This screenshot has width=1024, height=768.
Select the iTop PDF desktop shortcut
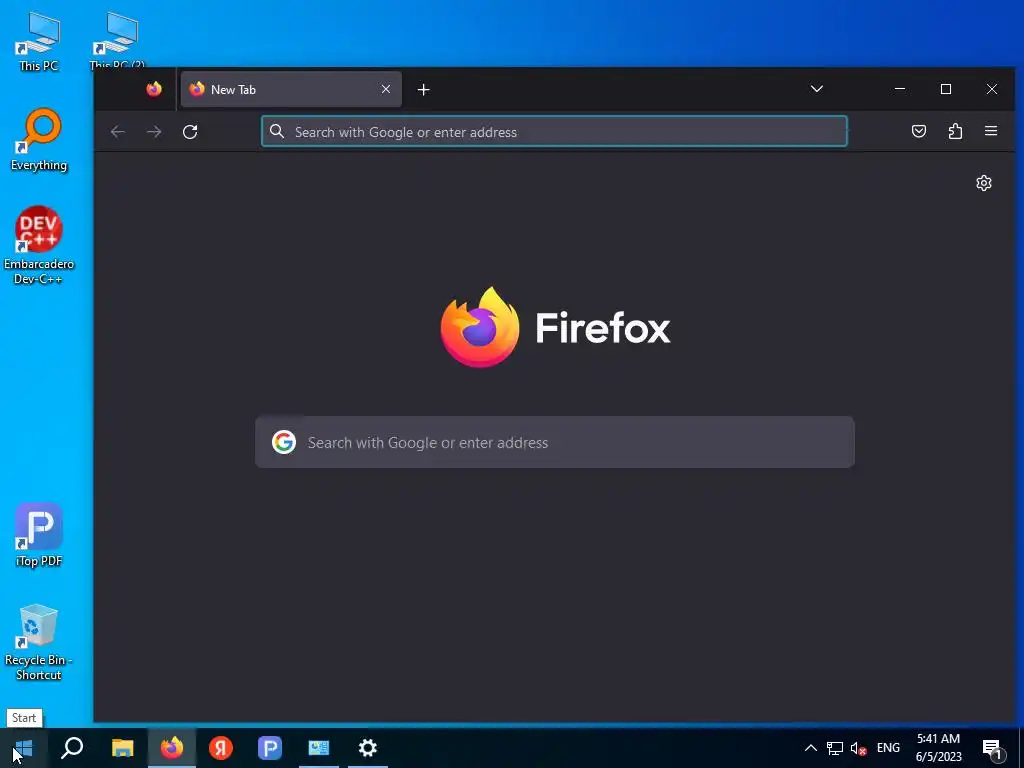(39, 536)
